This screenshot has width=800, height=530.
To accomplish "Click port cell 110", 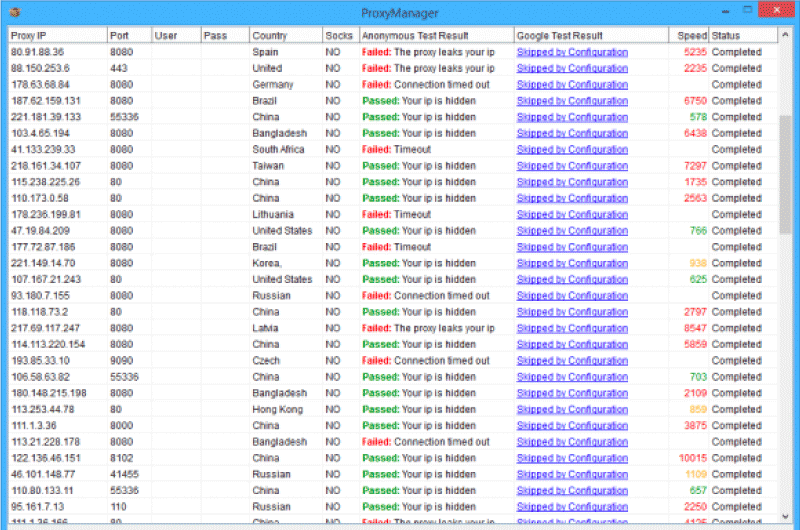I will [x=118, y=507].
